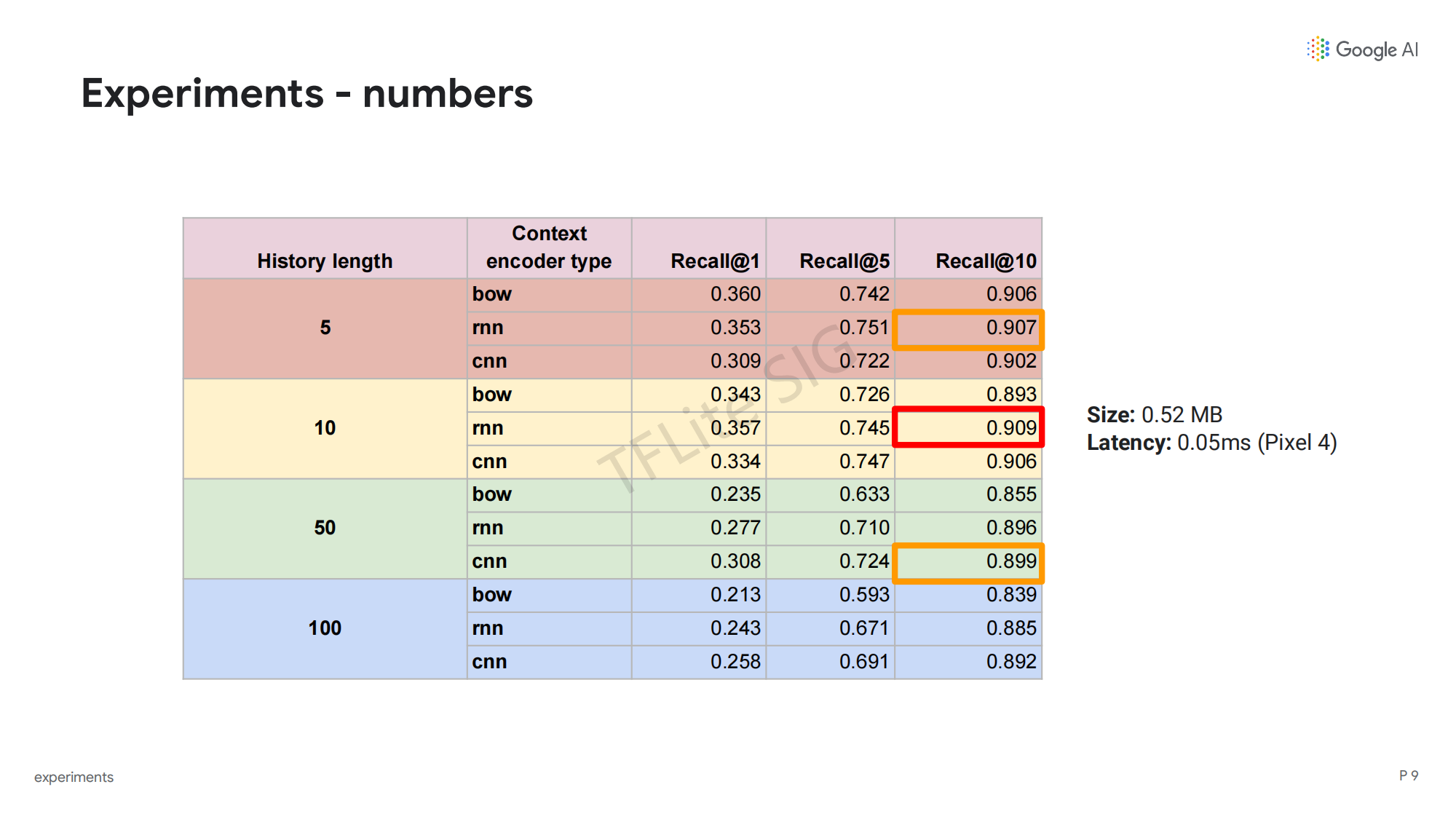Click the 'experiments' footer label
This screenshot has width=1456, height=819.
[74, 778]
